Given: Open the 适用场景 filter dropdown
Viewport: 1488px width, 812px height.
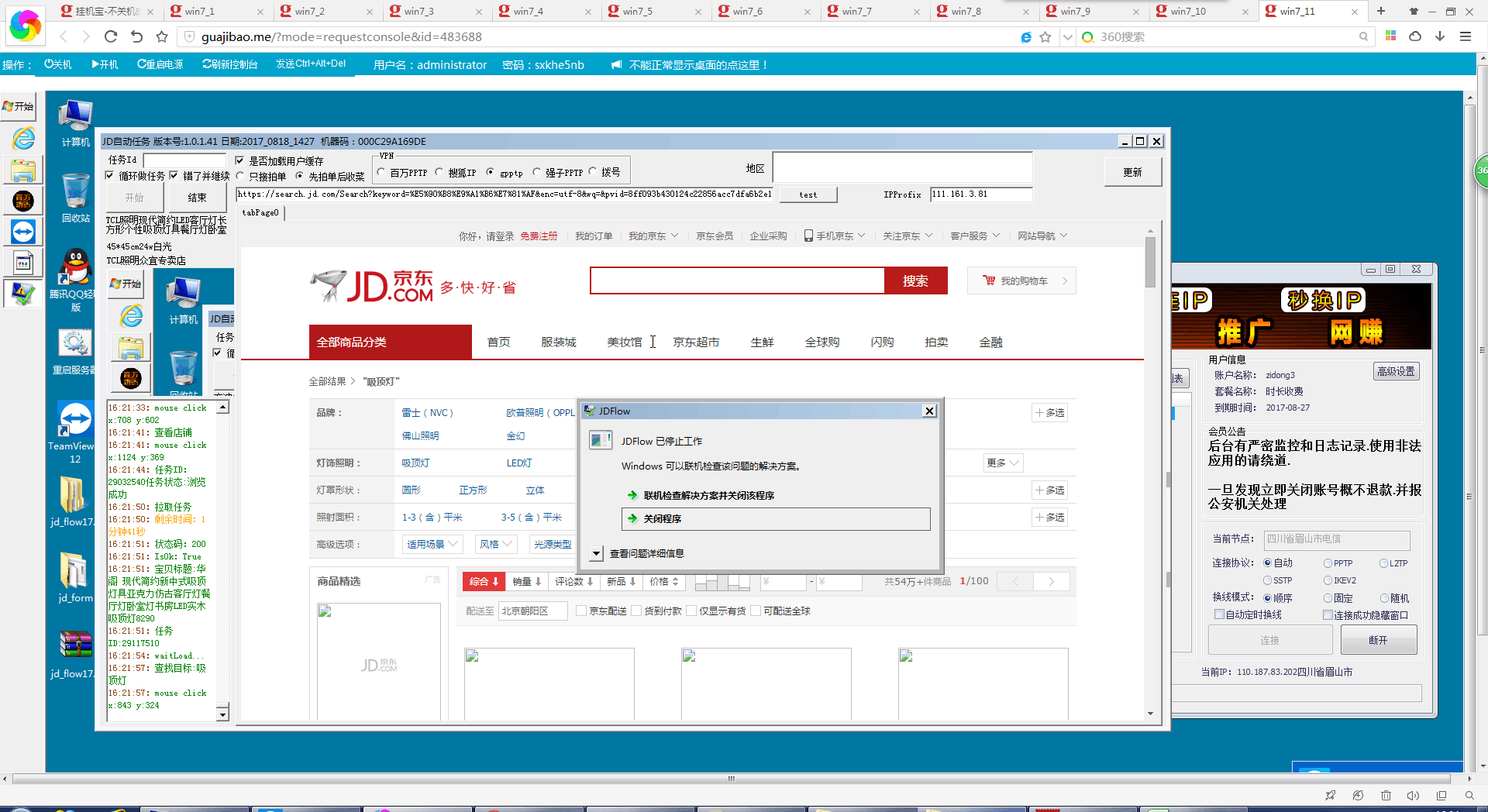Looking at the screenshot, I should 432,545.
